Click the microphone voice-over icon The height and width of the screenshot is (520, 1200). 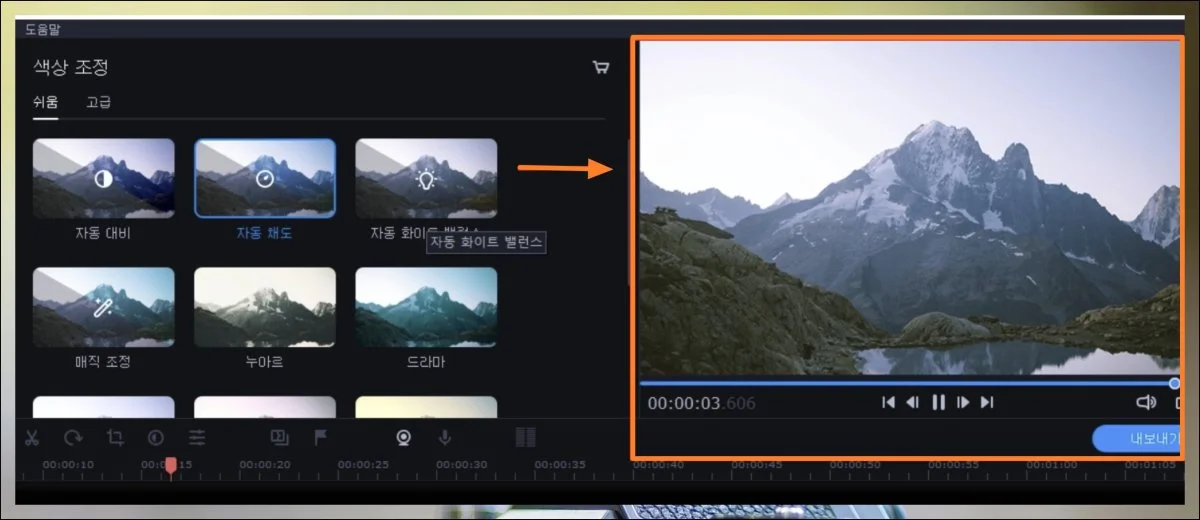pos(445,437)
